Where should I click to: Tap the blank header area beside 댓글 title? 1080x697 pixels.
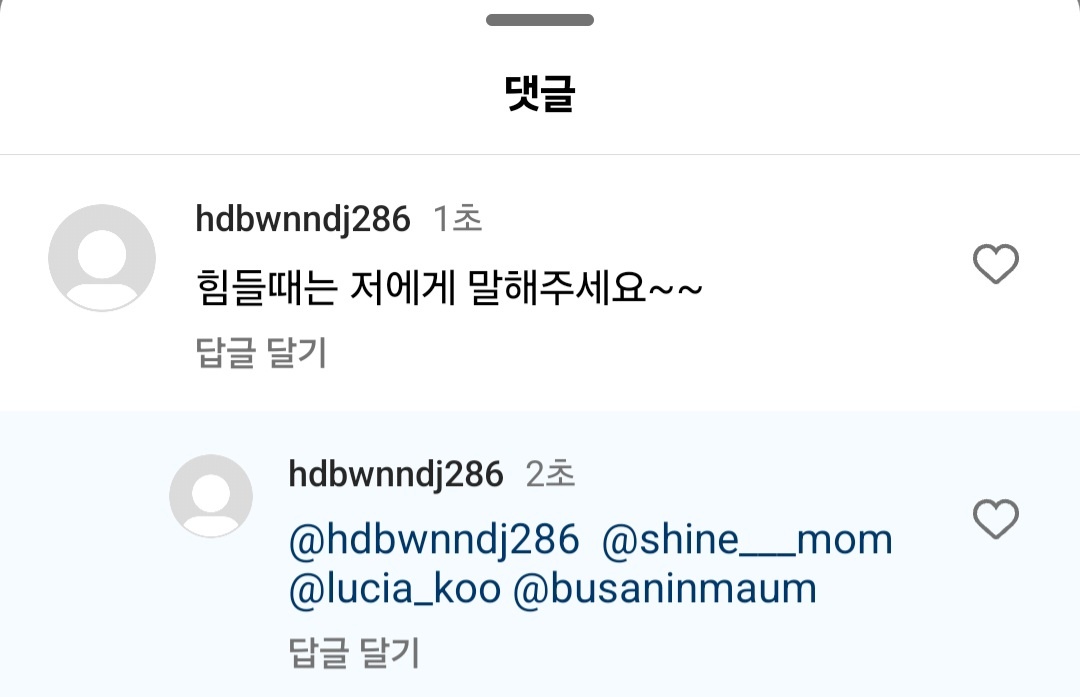tap(827, 93)
